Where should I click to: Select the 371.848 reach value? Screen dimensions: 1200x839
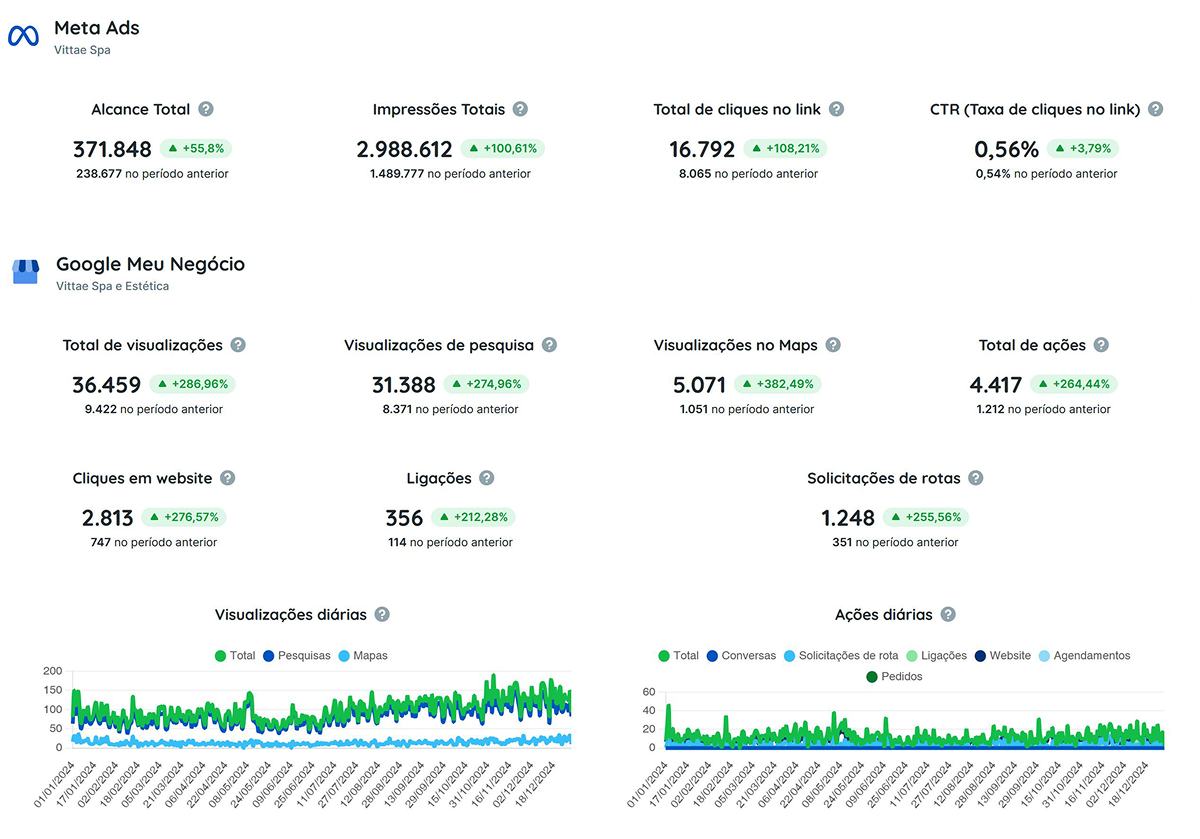pyautogui.click(x=112, y=149)
